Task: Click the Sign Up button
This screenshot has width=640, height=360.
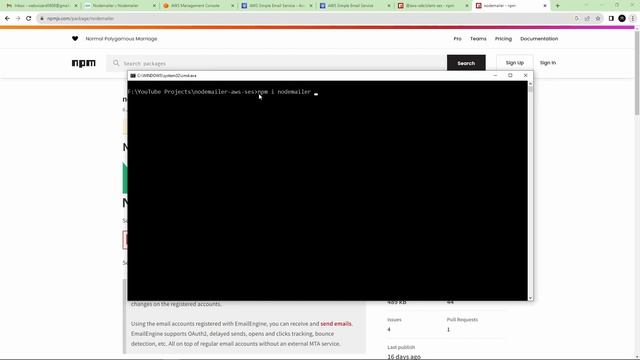Action: (514, 63)
